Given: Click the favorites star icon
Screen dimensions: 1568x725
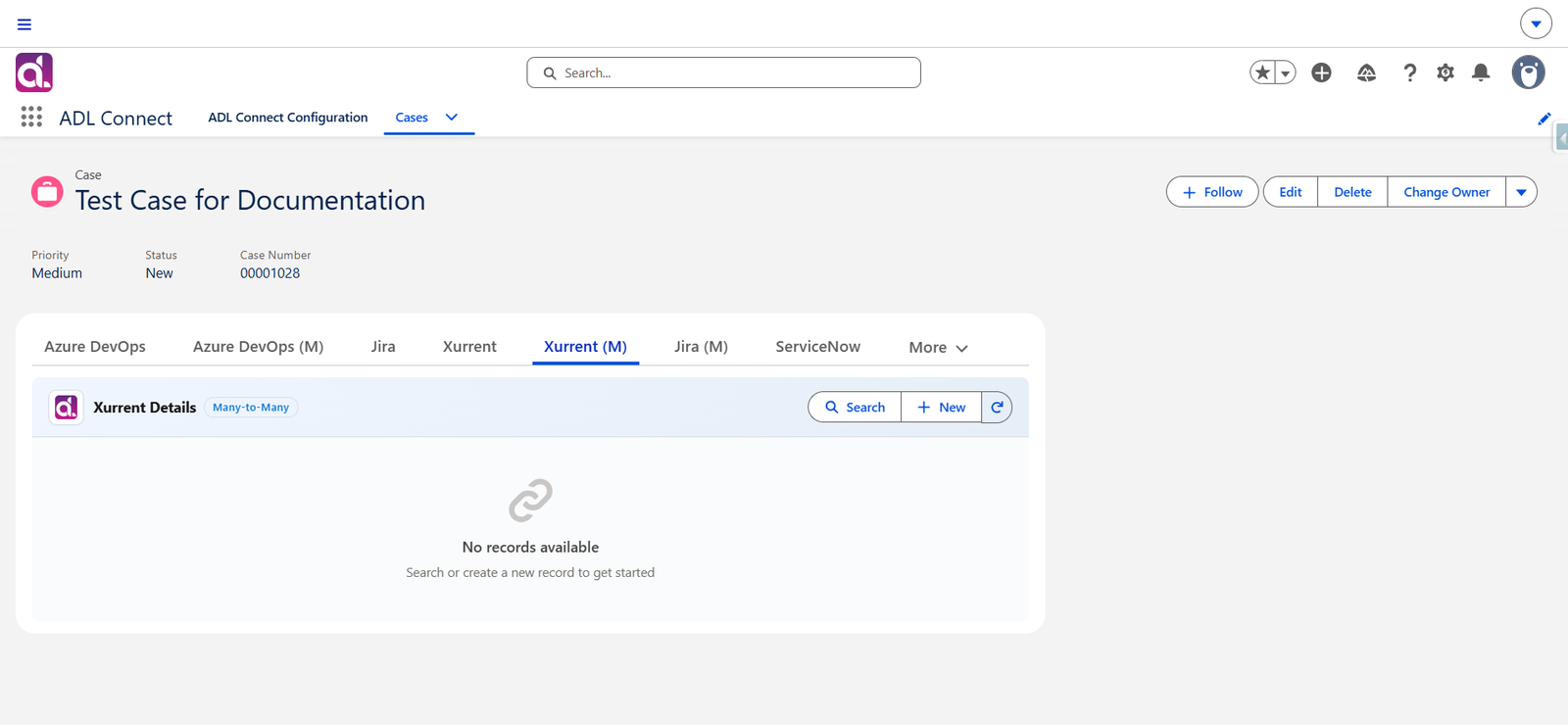Looking at the screenshot, I should [1262, 72].
